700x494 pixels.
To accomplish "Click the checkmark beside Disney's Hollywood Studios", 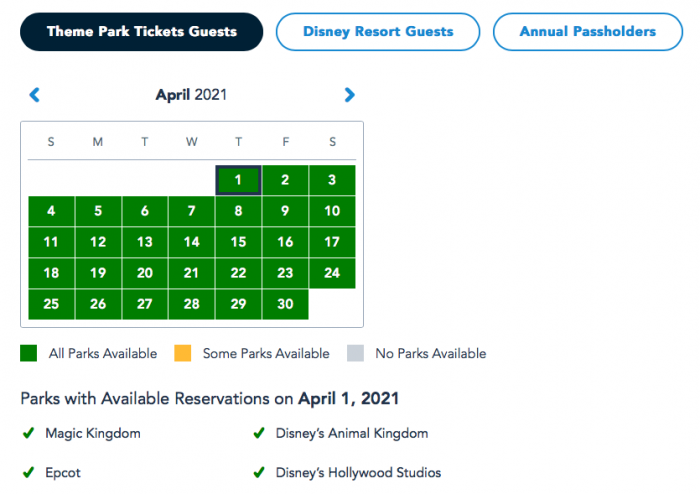I will click(x=258, y=472).
